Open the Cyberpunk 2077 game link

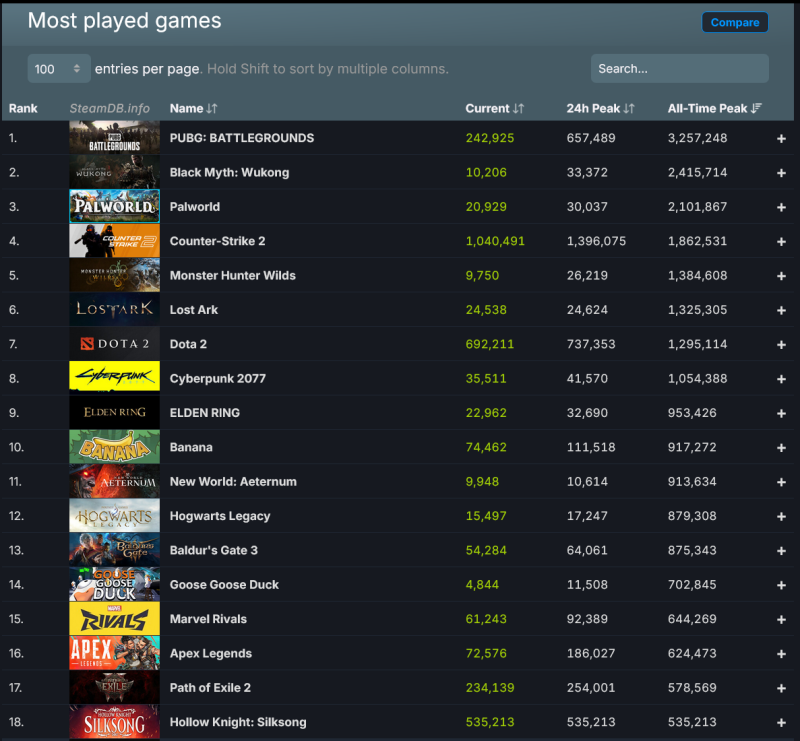[218, 378]
